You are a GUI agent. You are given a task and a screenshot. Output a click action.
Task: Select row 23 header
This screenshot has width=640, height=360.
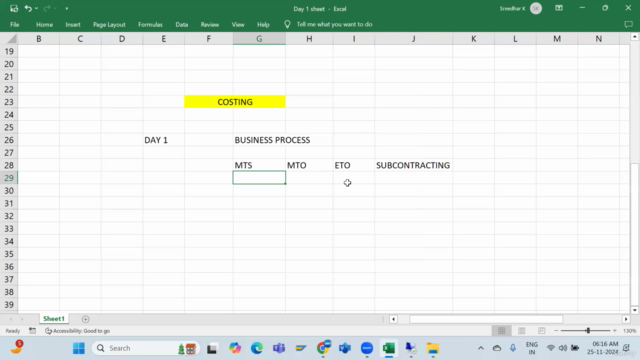(9, 102)
